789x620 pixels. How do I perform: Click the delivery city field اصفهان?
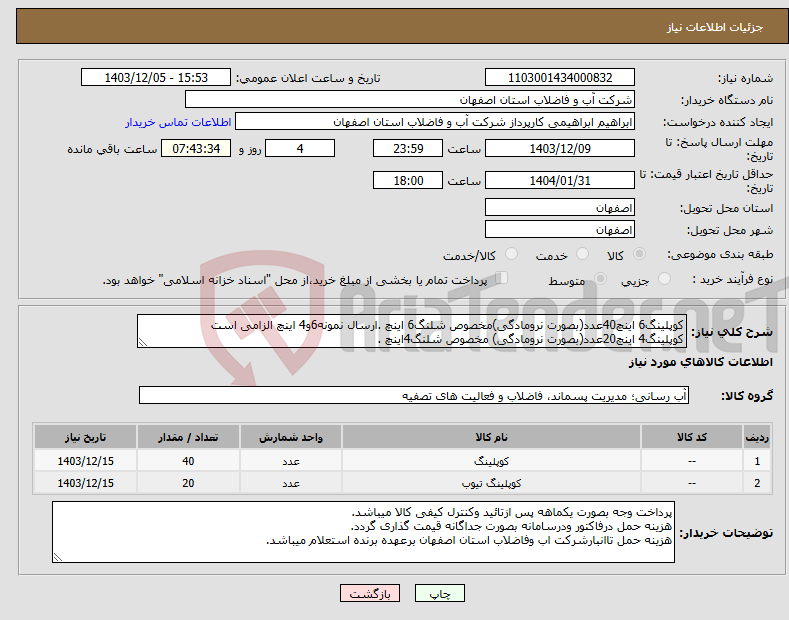click(560, 229)
